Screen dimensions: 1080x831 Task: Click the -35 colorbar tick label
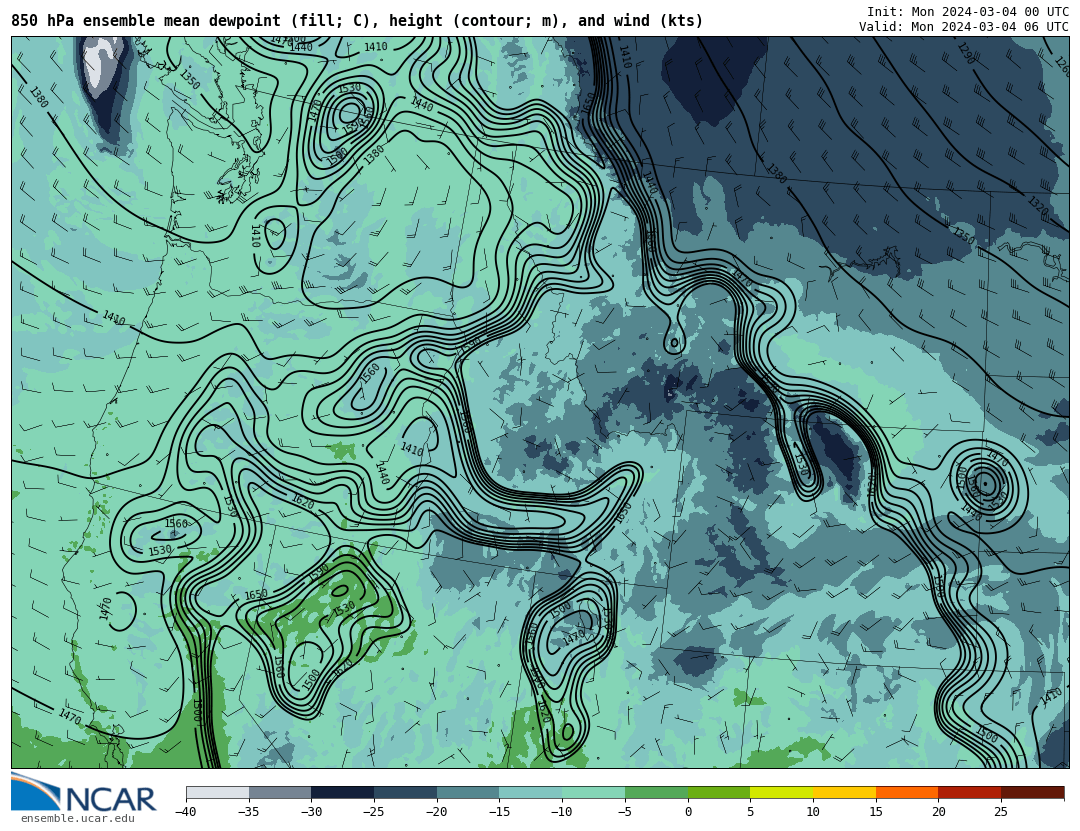(249, 812)
